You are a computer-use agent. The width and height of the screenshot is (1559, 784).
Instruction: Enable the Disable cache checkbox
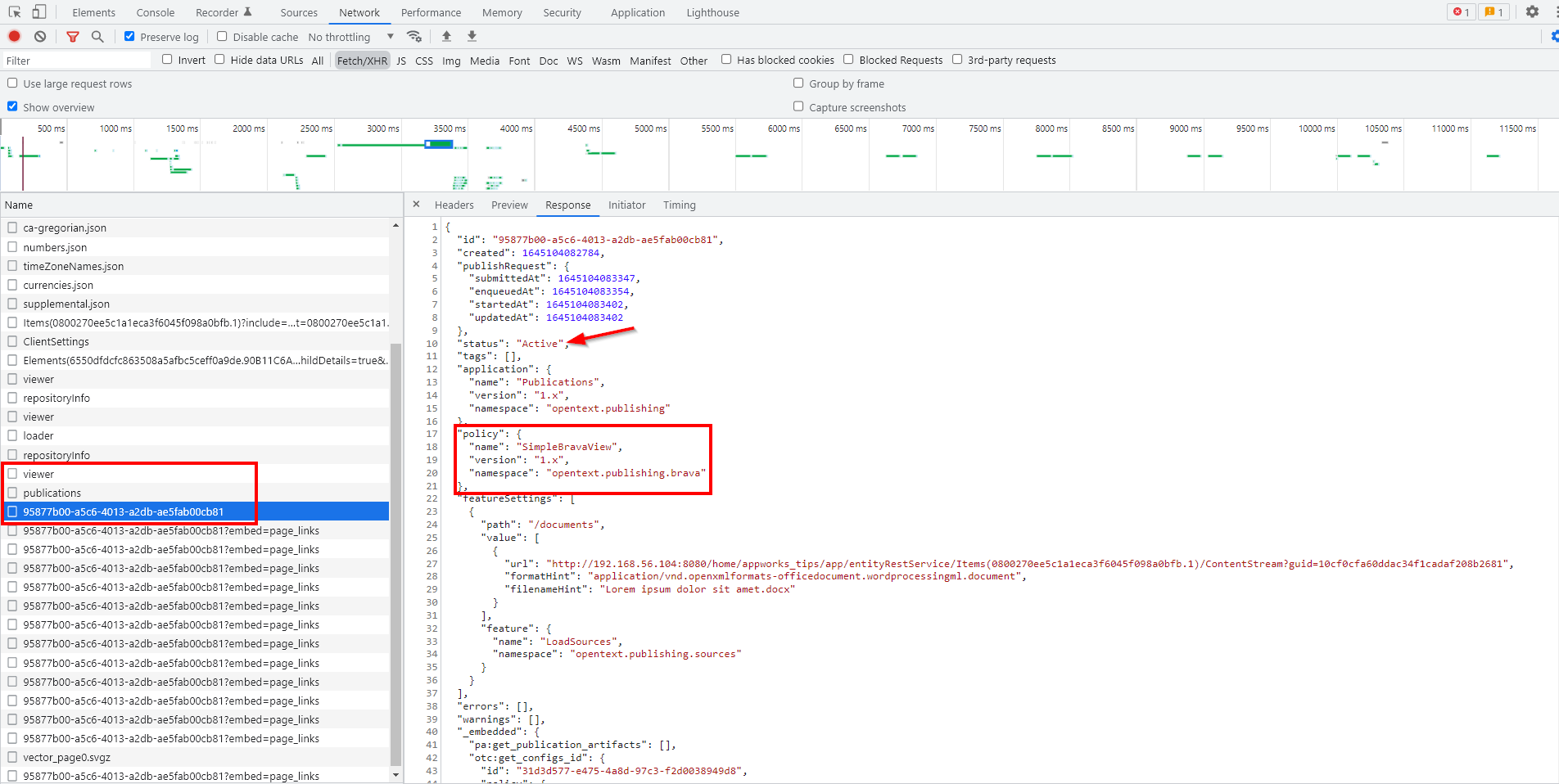(222, 37)
